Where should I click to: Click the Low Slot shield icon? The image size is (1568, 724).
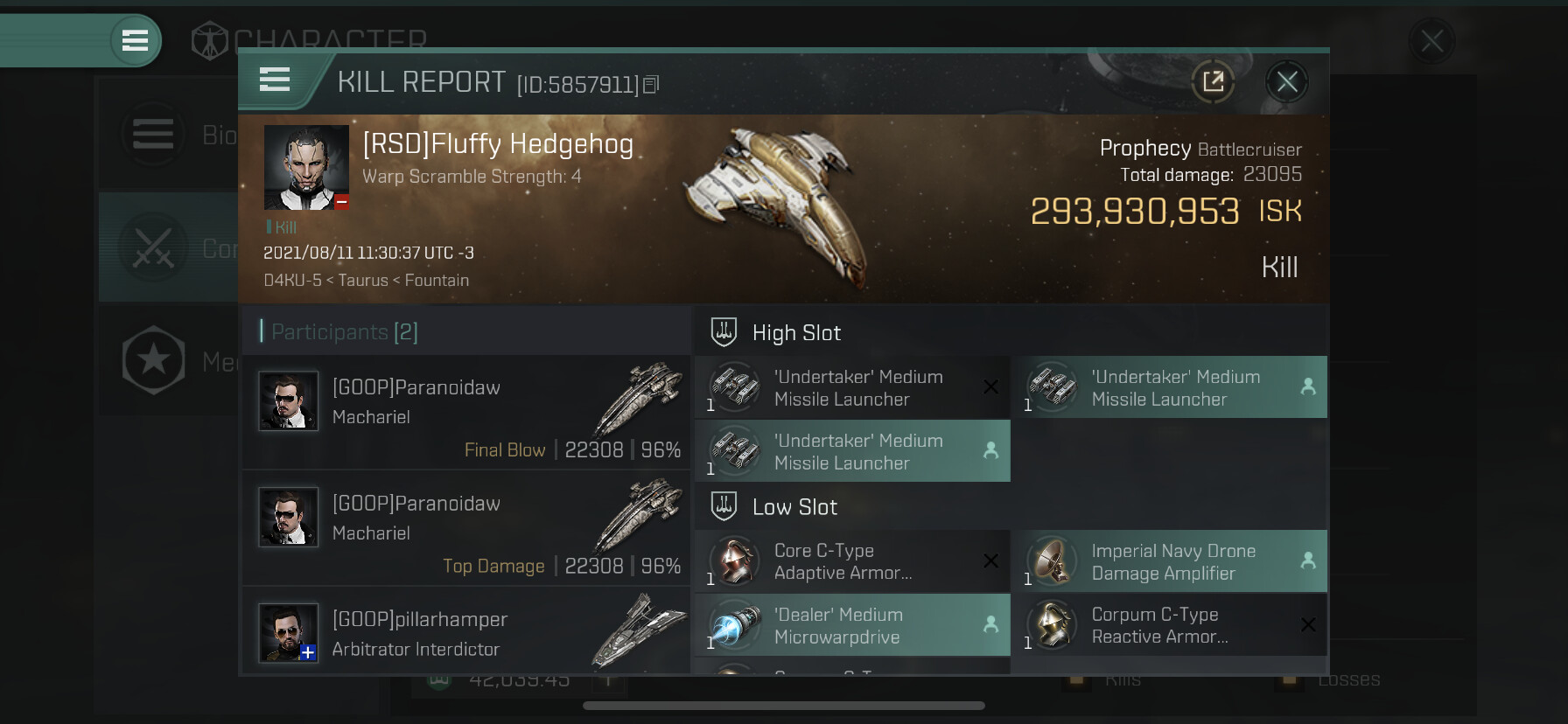[724, 506]
